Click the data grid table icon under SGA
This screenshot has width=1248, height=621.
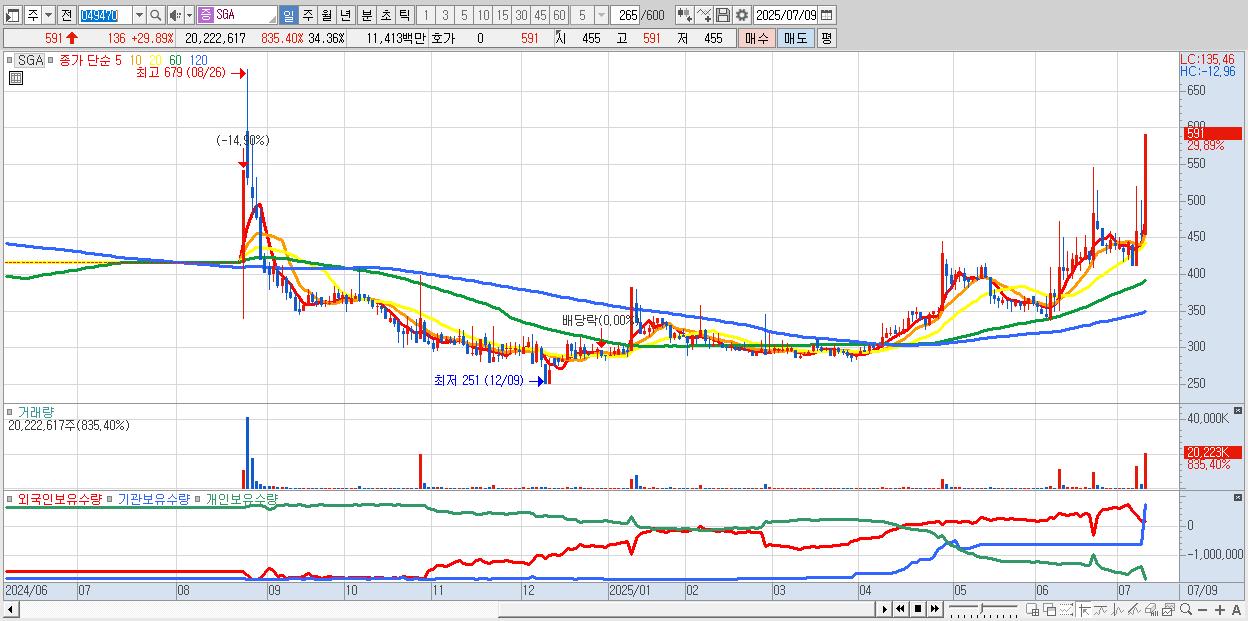coord(15,78)
